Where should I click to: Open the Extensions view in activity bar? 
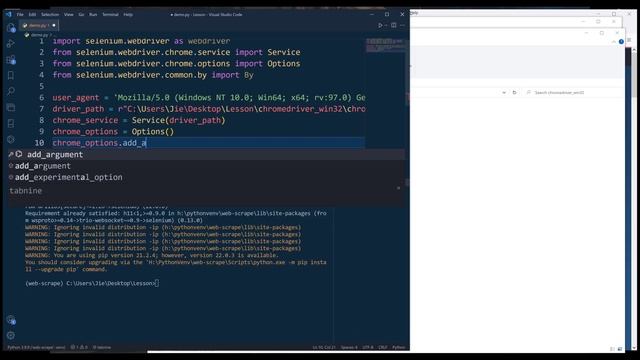tap(11, 60)
